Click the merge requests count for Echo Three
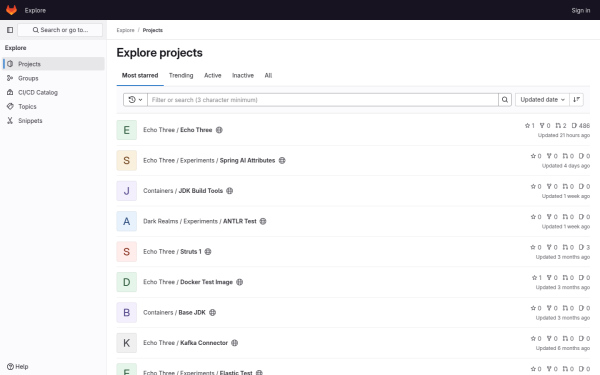 (561, 126)
